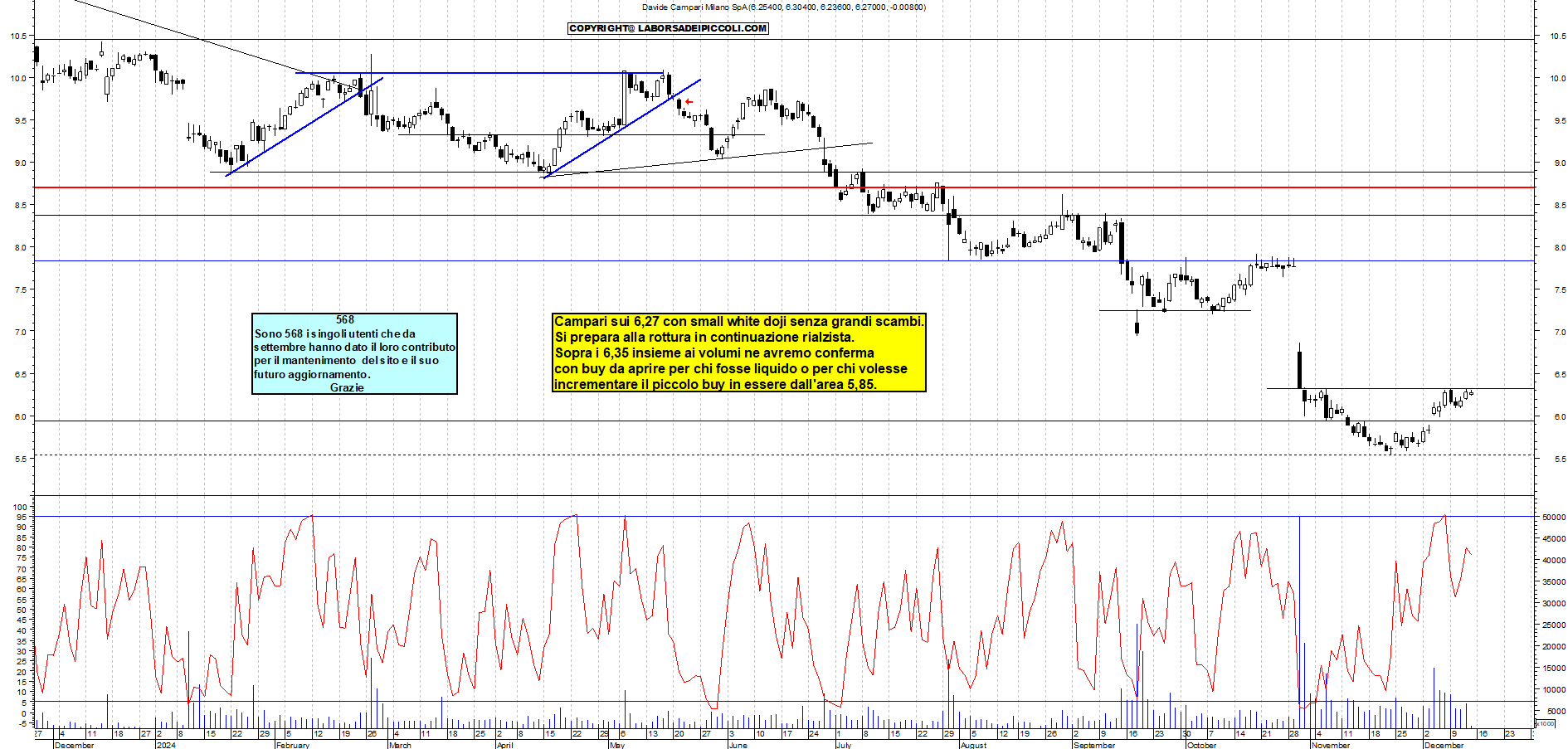Click the 10.0 label on the right price axis
The width and height of the screenshot is (1568, 749).
[x=1557, y=78]
